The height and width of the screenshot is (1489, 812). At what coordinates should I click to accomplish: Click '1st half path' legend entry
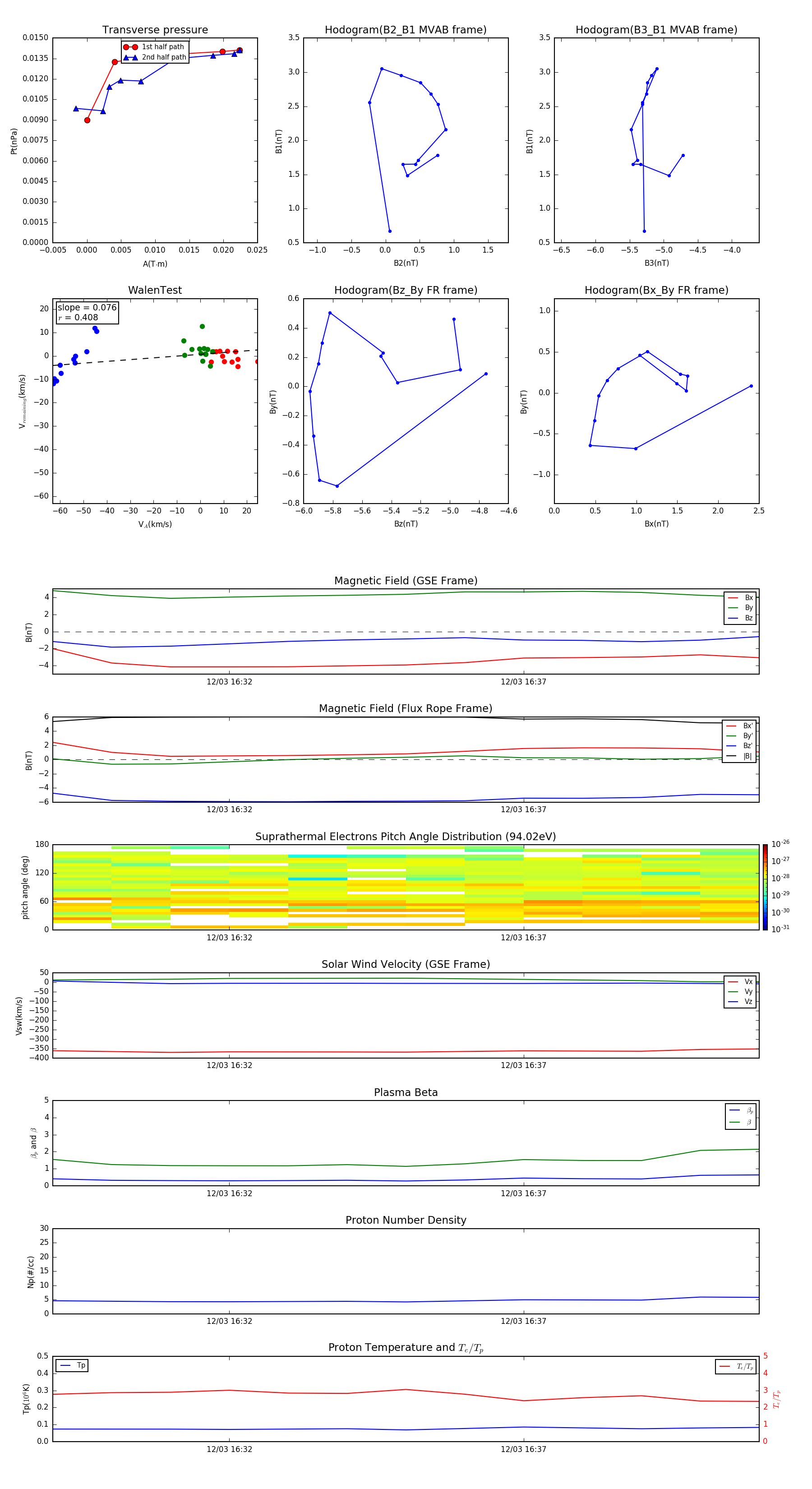tap(154, 47)
